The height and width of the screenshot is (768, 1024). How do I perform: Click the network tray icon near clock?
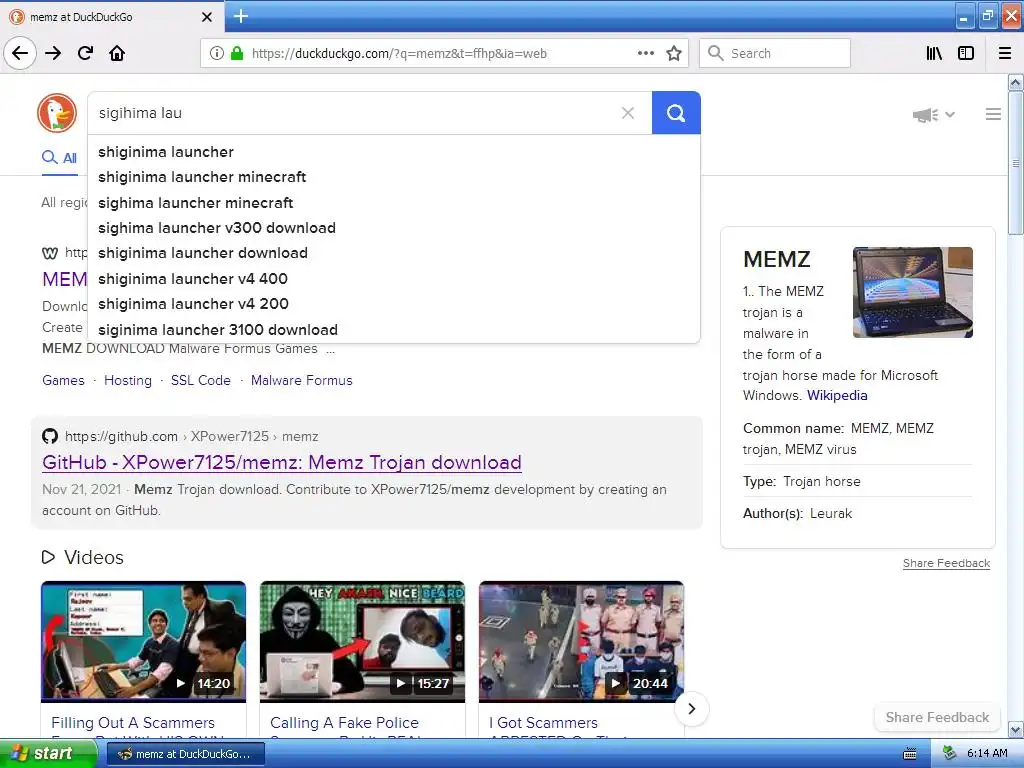(949, 753)
